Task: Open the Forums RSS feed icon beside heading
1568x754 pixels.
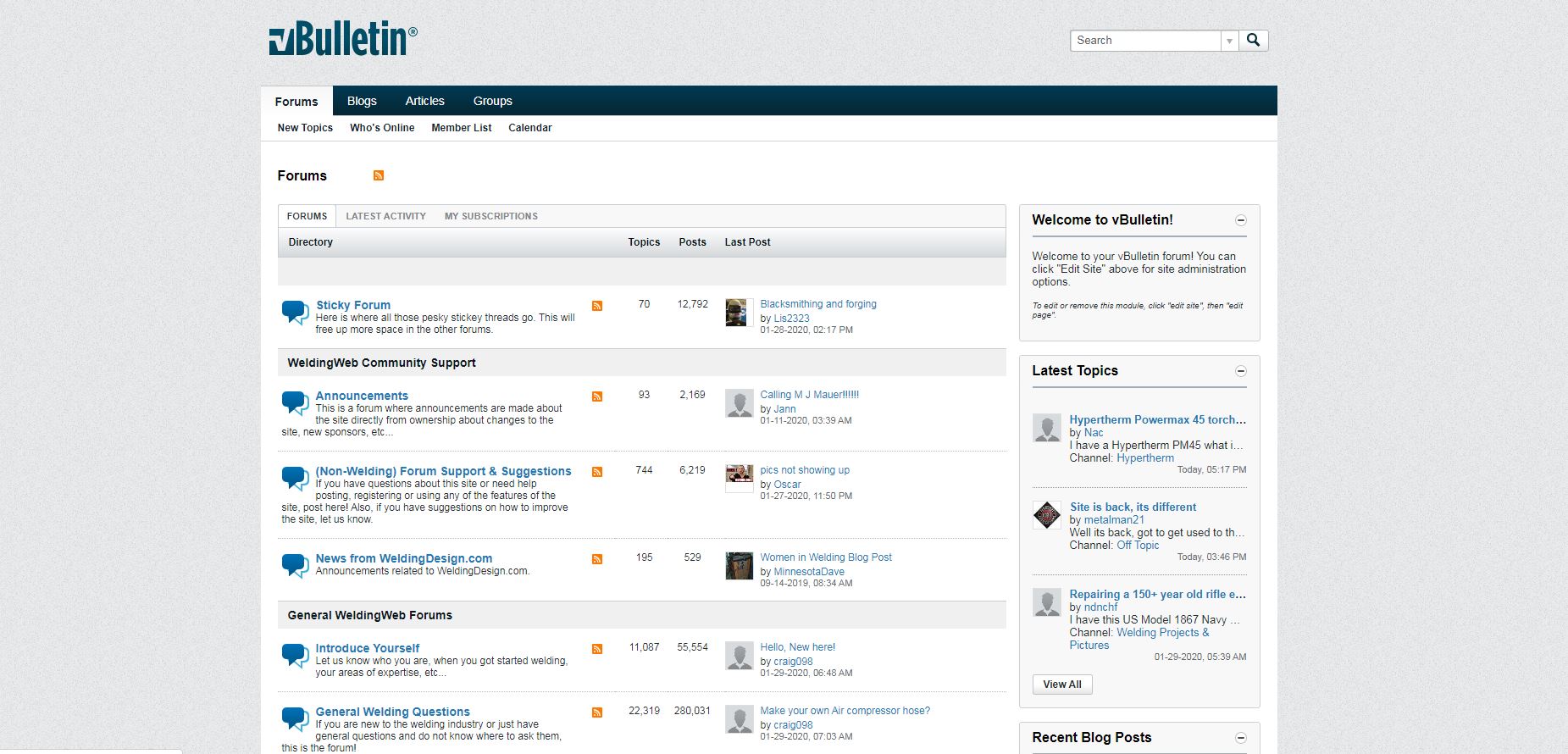Action: [379, 175]
